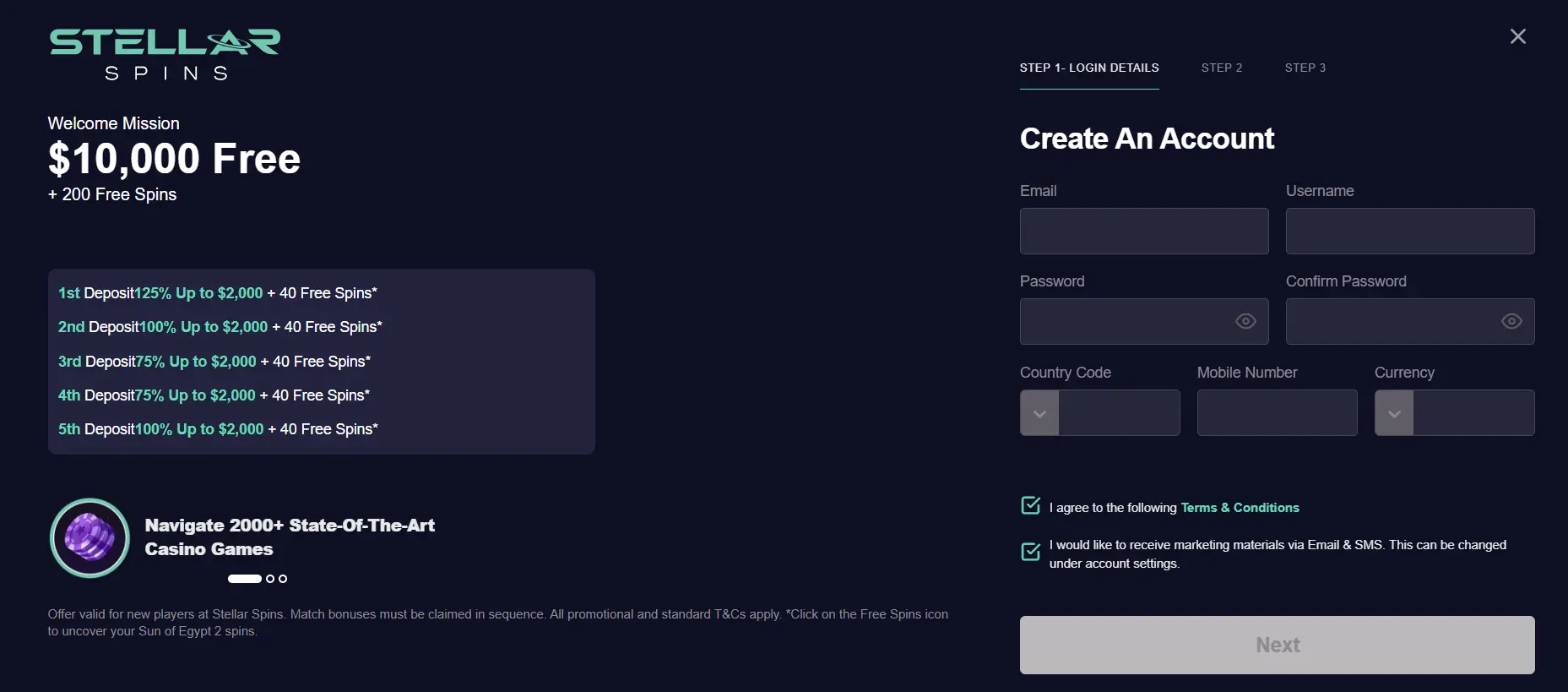Click the Navigate 2000+ Casino Games caption
The image size is (1568, 692).
(290, 537)
